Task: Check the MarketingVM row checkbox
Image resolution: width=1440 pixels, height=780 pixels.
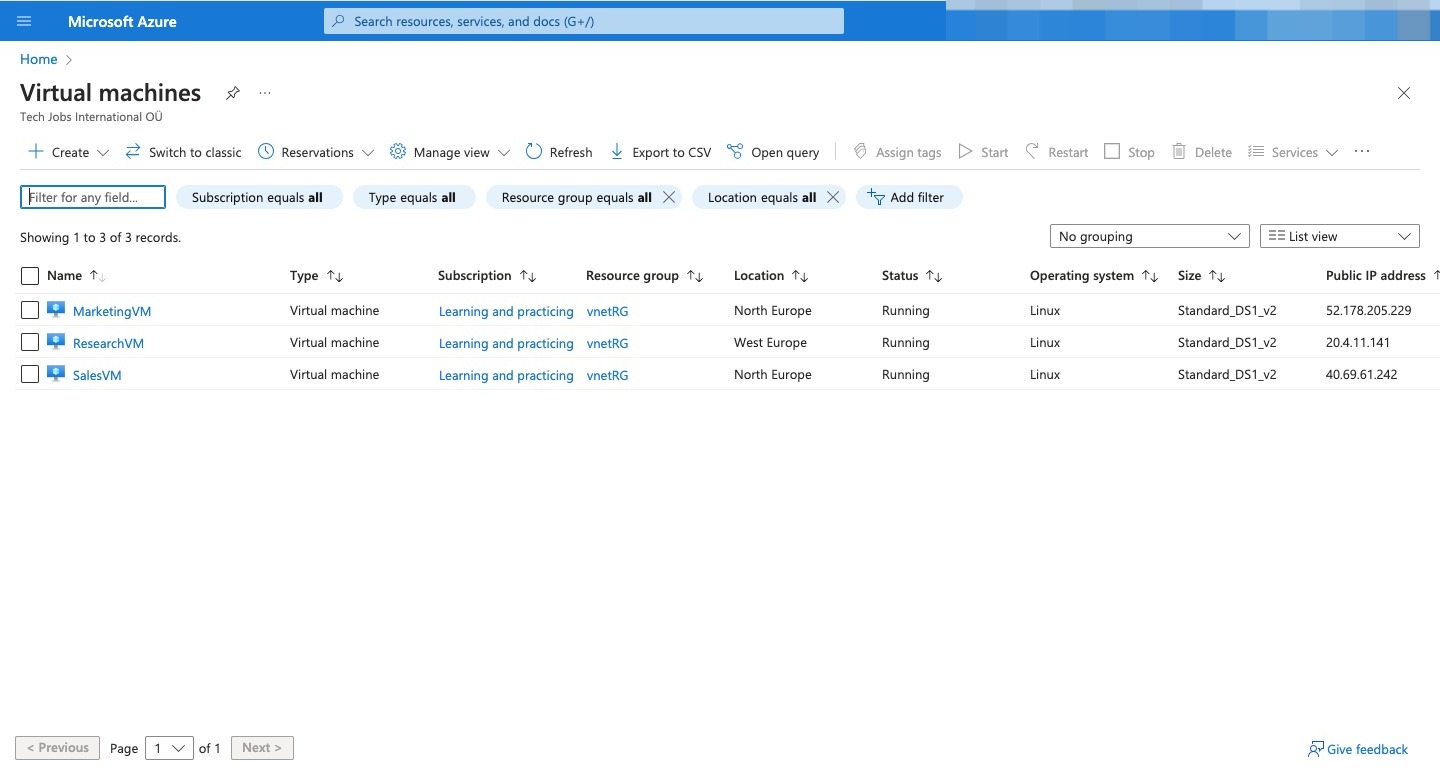Action: point(30,311)
